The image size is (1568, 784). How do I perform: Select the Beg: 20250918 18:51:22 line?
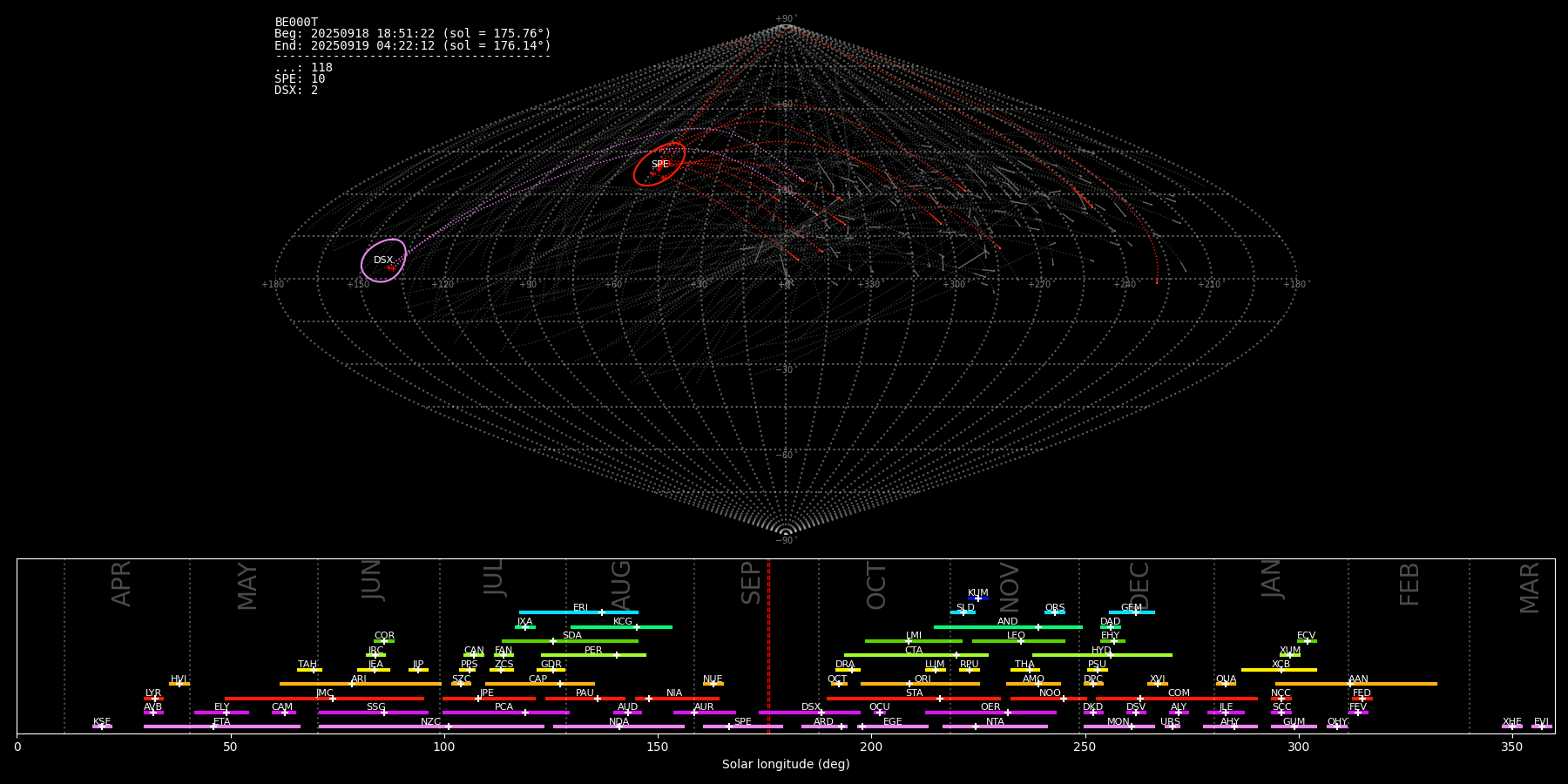[x=413, y=34]
